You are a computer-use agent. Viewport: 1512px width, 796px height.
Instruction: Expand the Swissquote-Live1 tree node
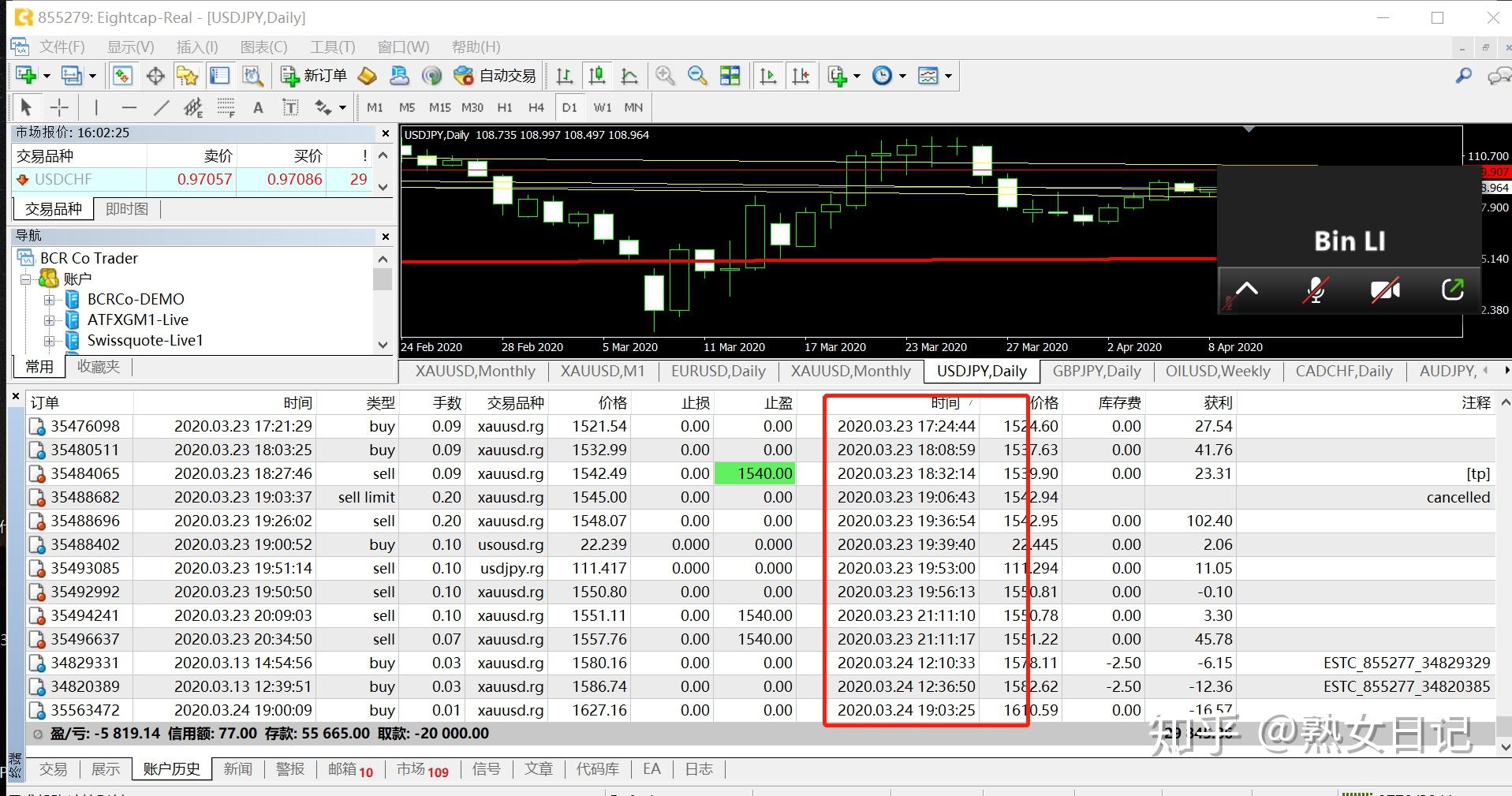[50, 341]
